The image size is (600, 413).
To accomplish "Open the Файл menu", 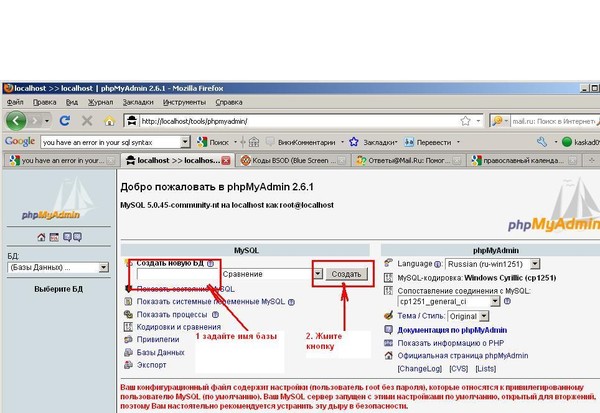I will point(15,102).
